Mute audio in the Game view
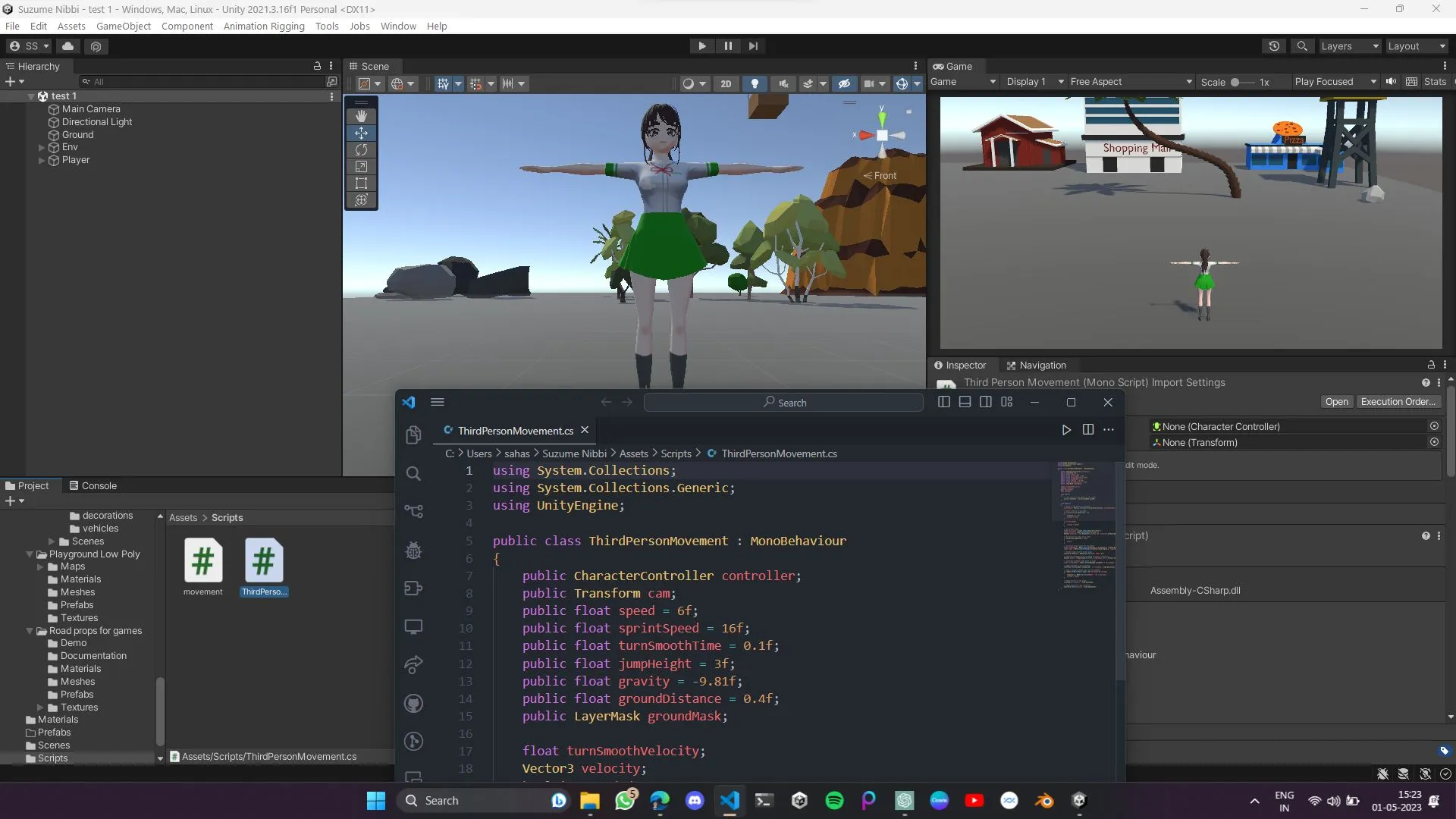This screenshot has height=819, width=1456. (1391, 81)
